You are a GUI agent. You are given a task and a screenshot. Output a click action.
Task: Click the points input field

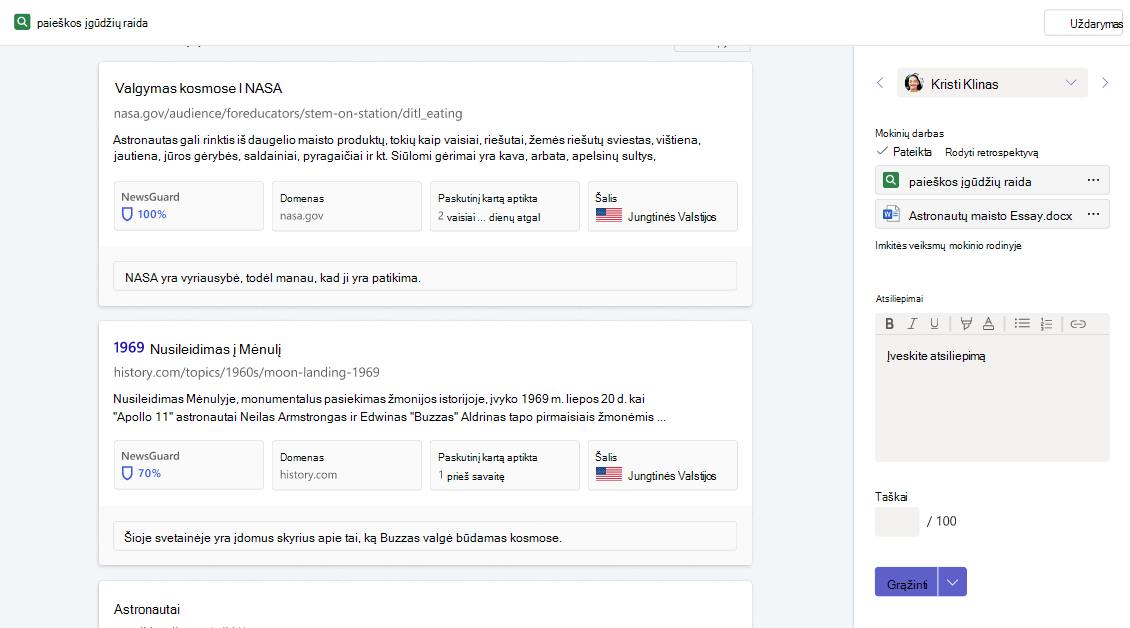[x=897, y=521]
